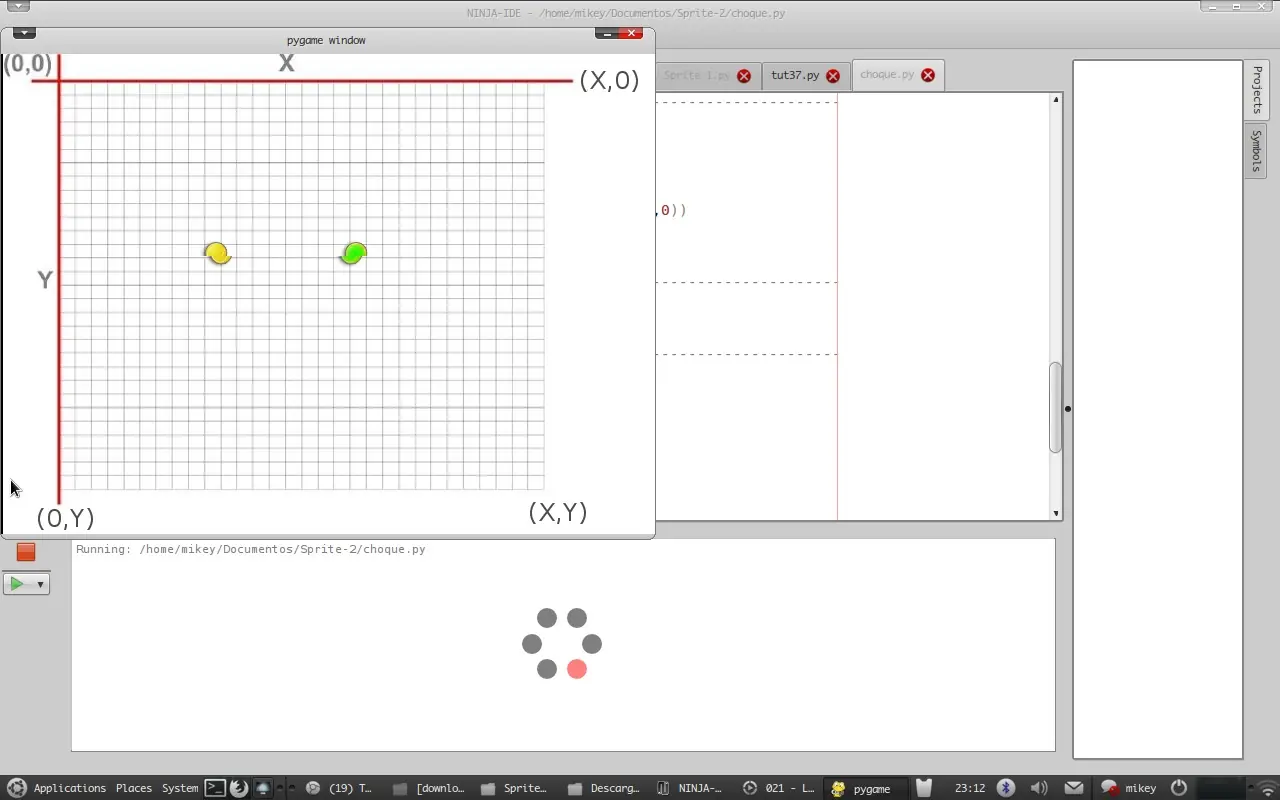This screenshot has height=800, width=1280.
Task: Run the script with the green play icon
Action: click(19, 583)
